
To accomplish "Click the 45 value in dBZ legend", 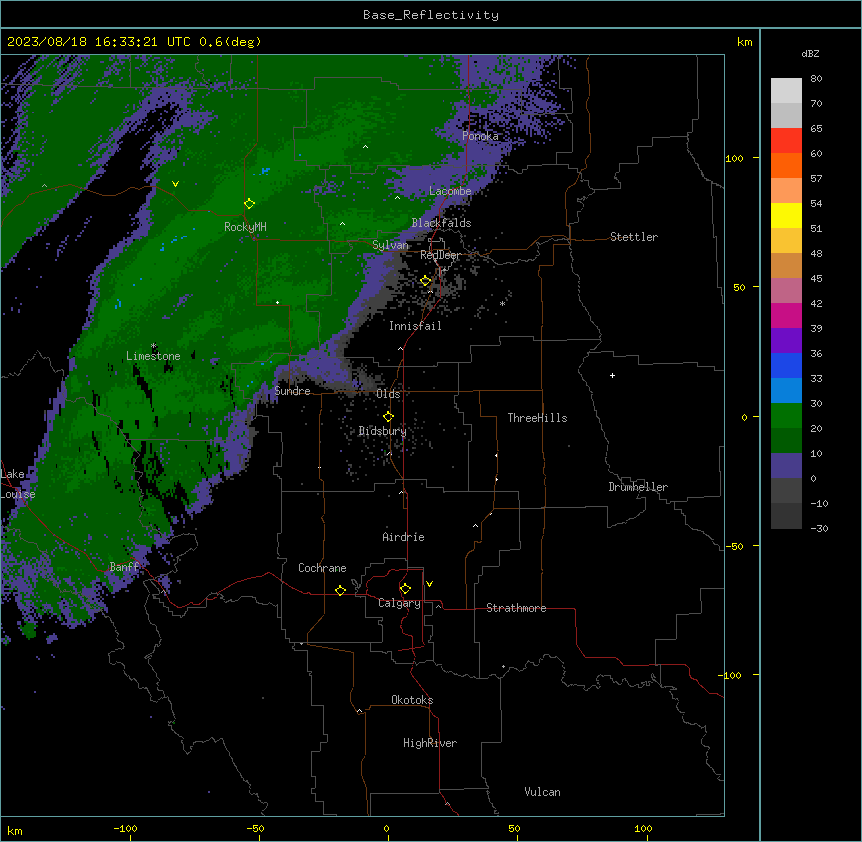I will [x=816, y=279].
